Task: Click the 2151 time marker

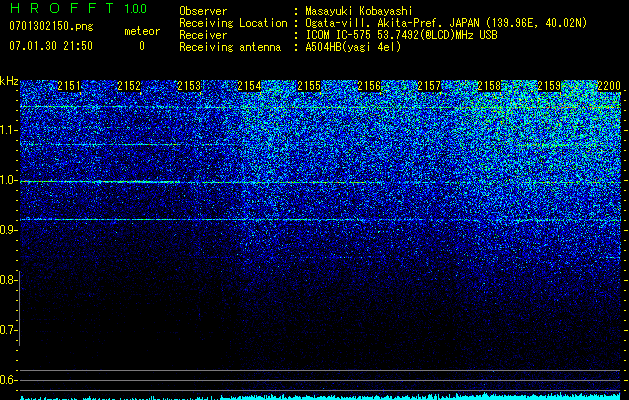Action: [69, 86]
